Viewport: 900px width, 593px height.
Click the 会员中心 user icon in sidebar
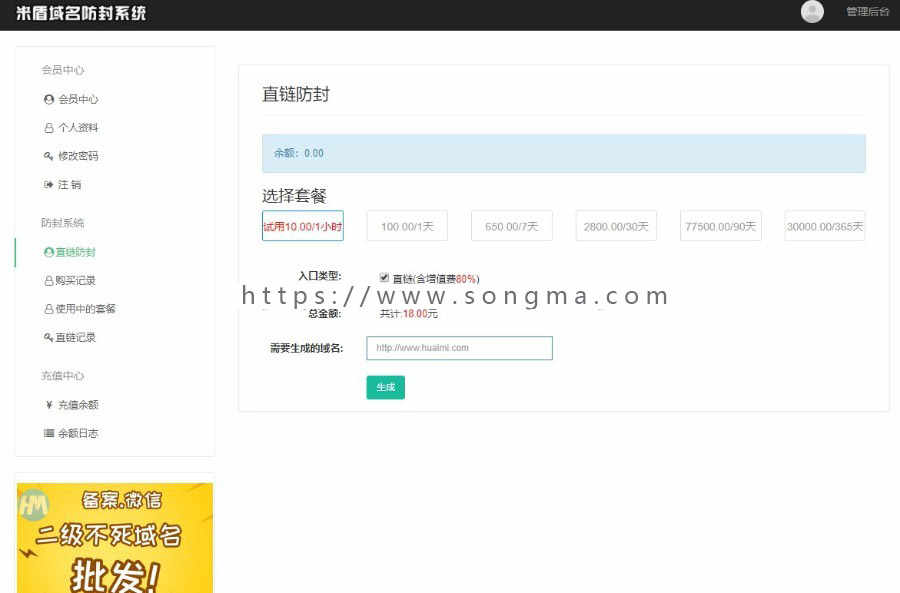click(49, 99)
